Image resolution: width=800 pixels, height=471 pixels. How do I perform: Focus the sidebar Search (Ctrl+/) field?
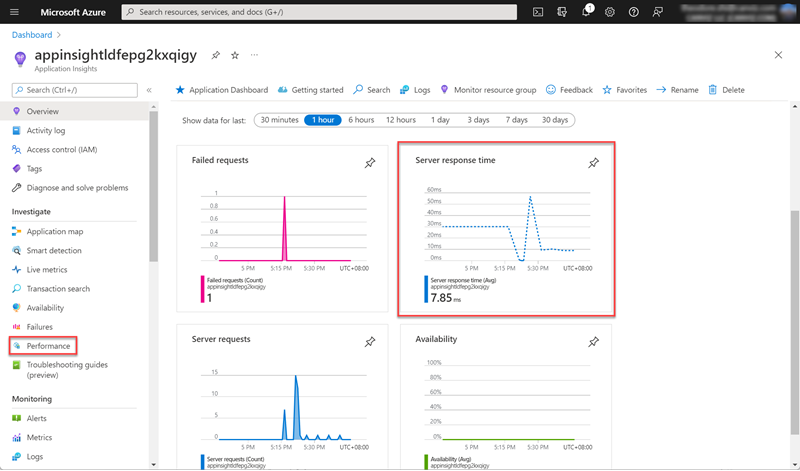[74, 90]
